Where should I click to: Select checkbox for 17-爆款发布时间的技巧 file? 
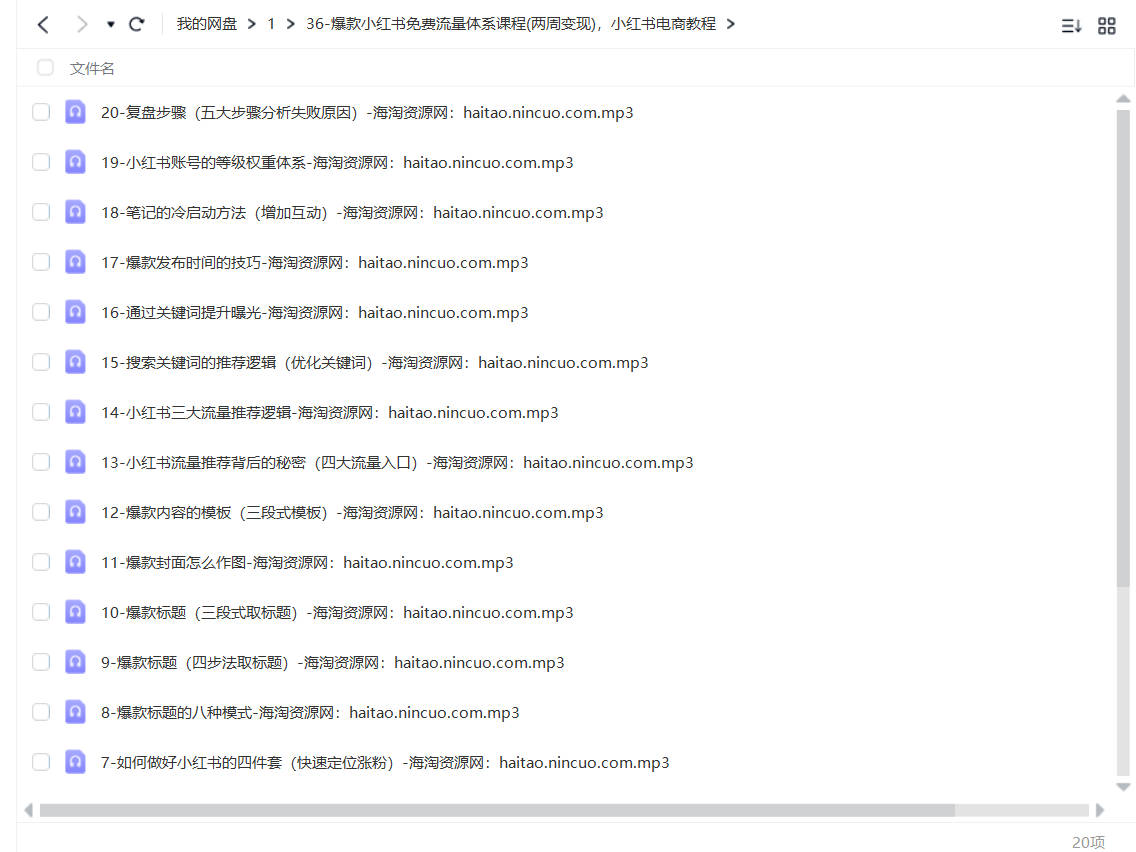click(41, 262)
